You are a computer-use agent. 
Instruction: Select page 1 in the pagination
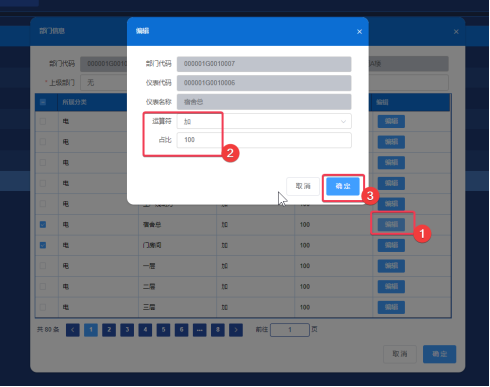[91, 330]
